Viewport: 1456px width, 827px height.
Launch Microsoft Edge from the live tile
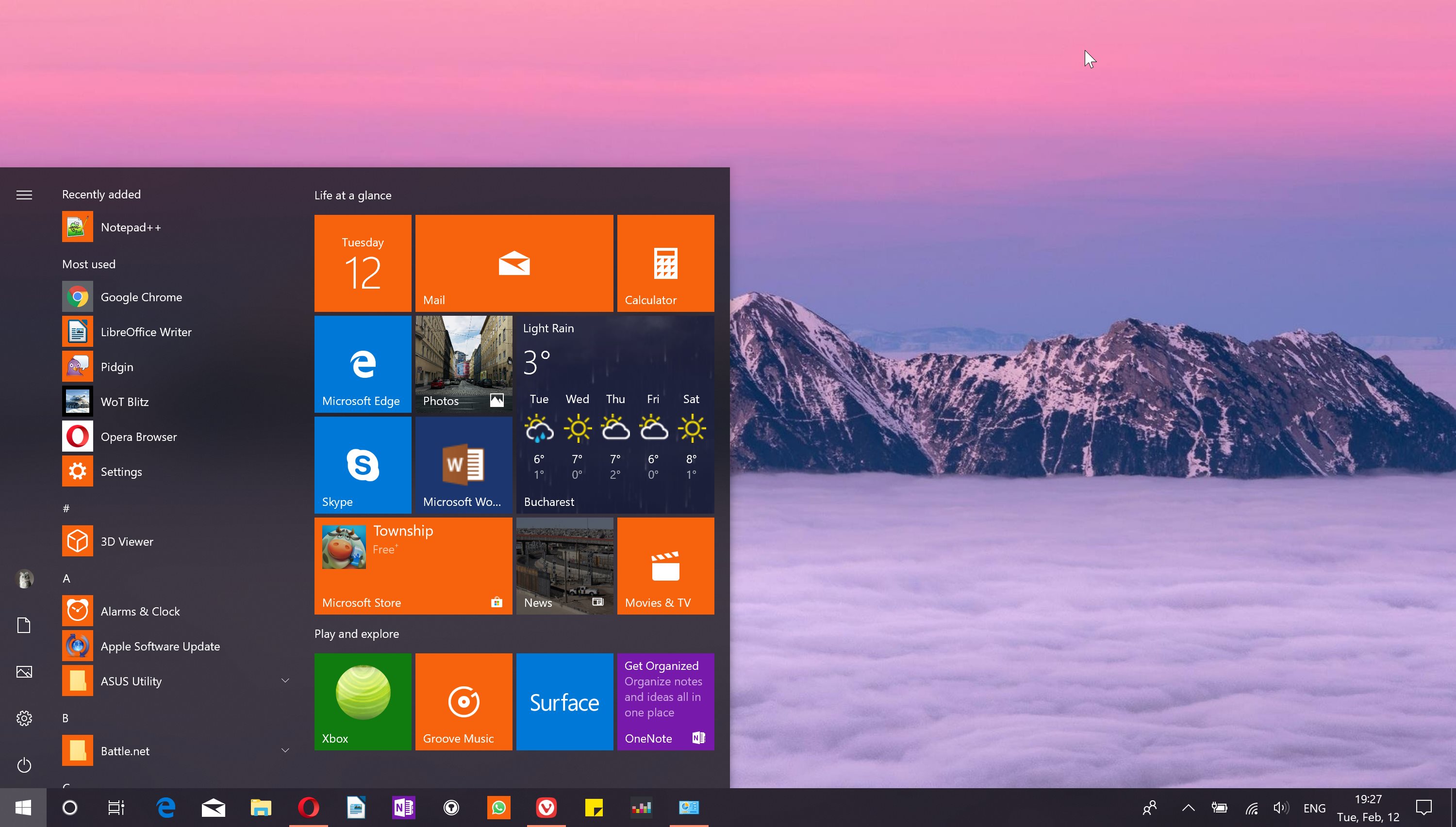(x=363, y=363)
